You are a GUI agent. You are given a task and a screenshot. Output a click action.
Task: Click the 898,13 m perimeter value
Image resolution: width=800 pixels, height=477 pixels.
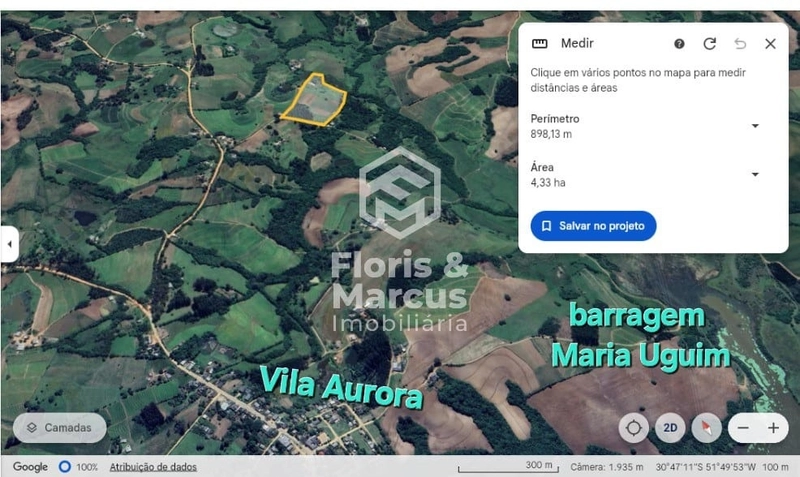pyautogui.click(x=551, y=134)
